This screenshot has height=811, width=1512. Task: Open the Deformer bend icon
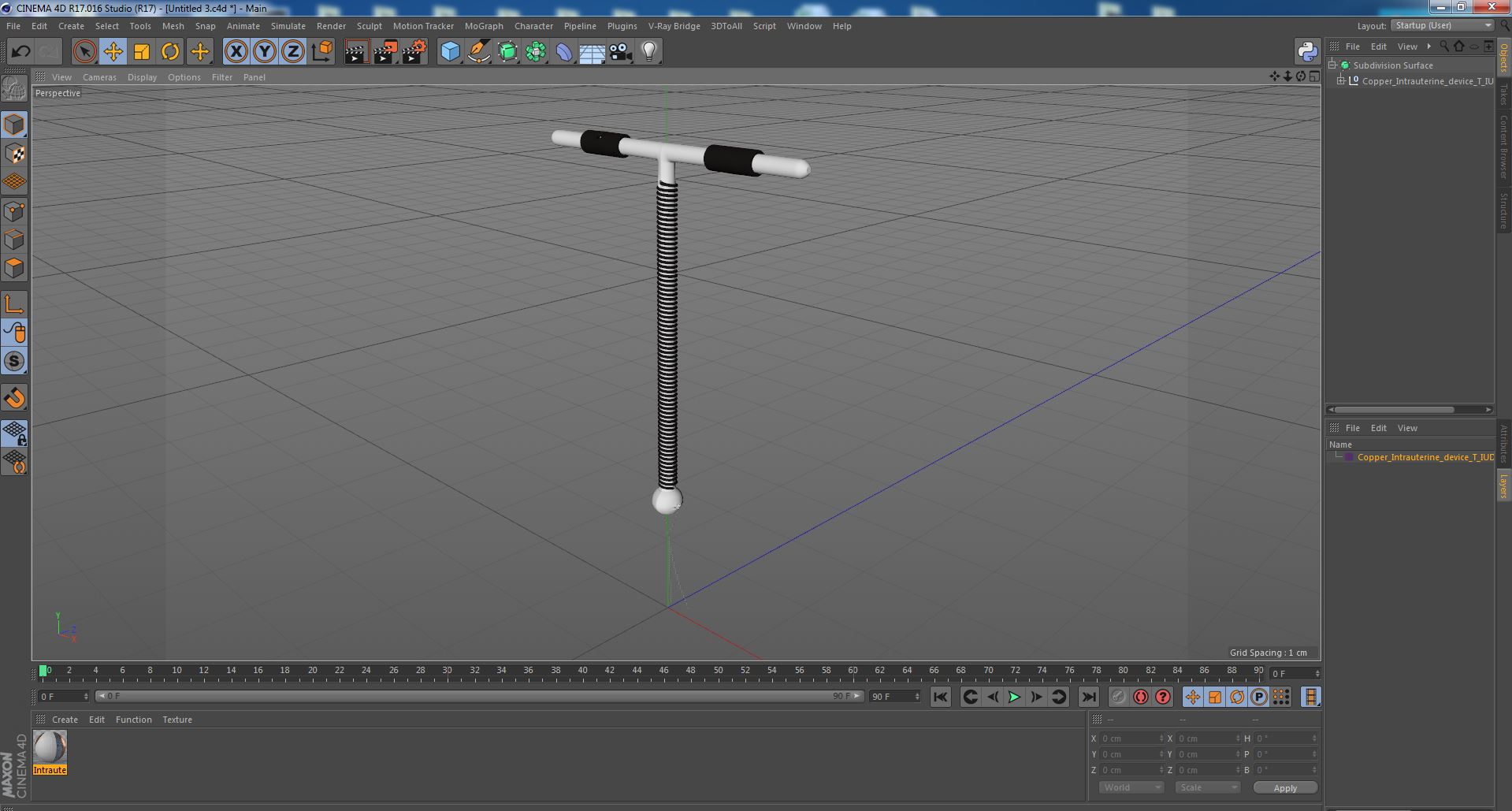coord(564,52)
